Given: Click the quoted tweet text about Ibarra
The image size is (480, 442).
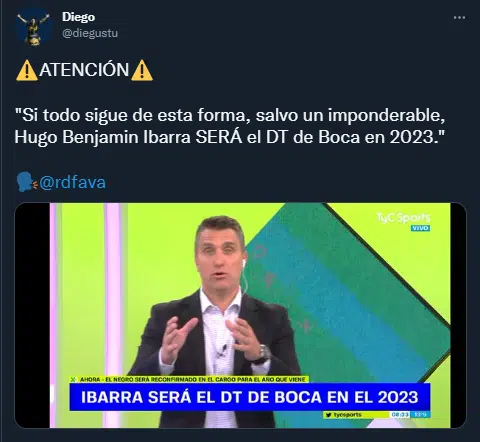Looking at the screenshot, I should (230, 126).
